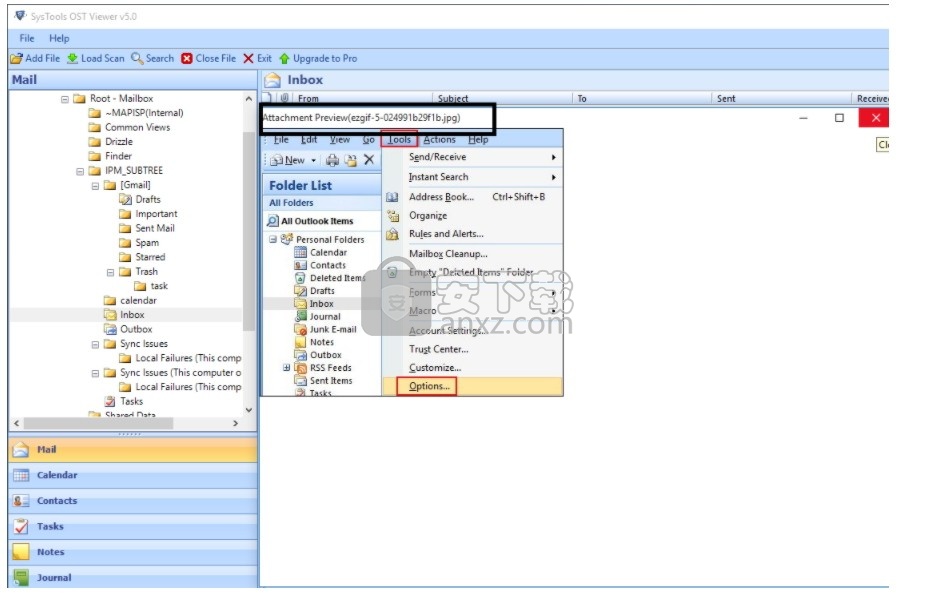Select the Finder folder
Image resolution: width=938 pixels, height=595 pixels.
click(x=118, y=156)
